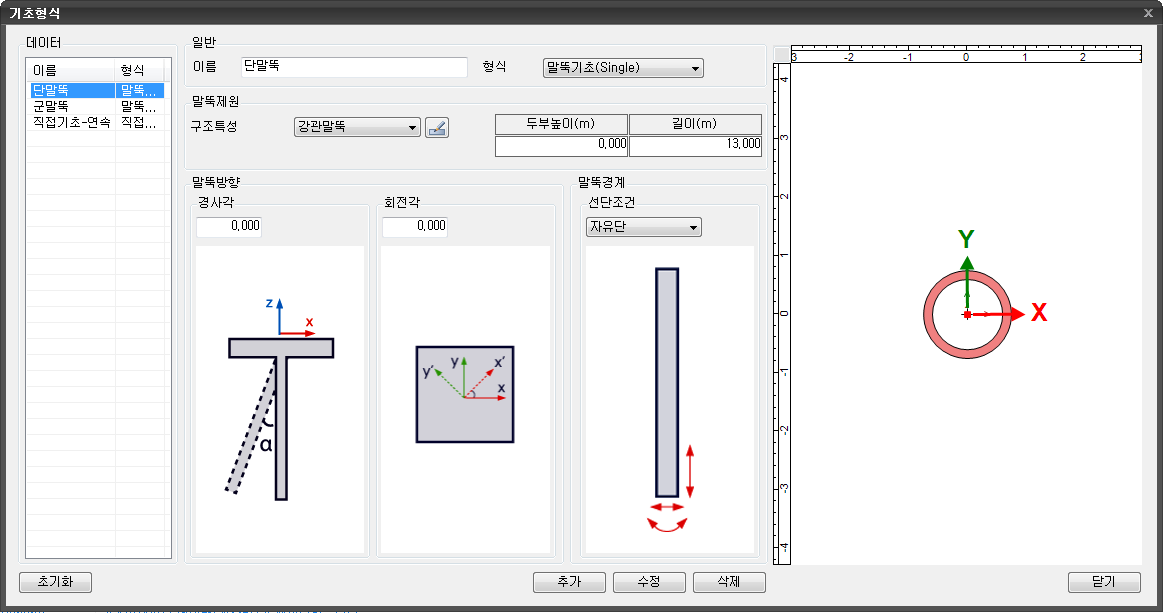Click the 이름 name input field
The width and height of the screenshot is (1163, 613).
pyautogui.click(x=355, y=68)
